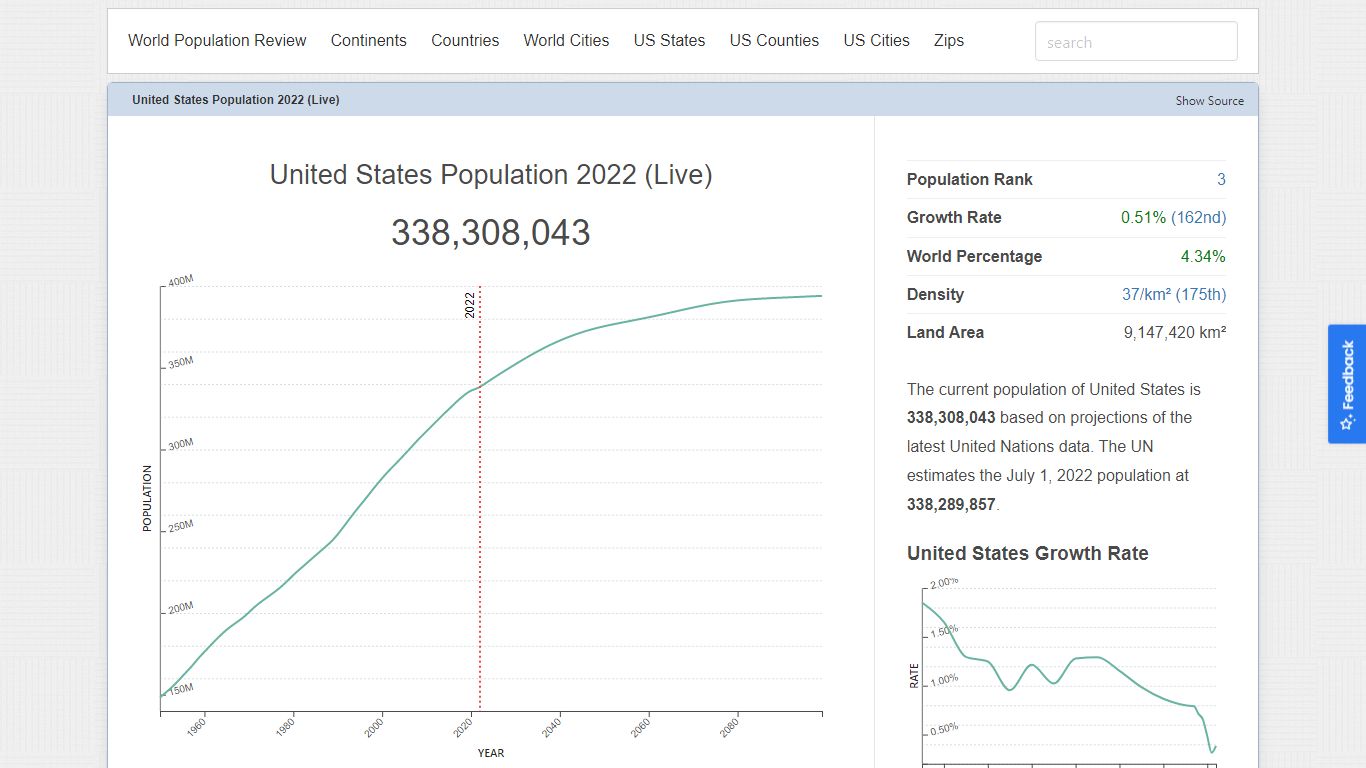Screen dimensions: 1366x768
Task: Click the 350M y-axis label
Action: pyautogui.click(x=180, y=363)
